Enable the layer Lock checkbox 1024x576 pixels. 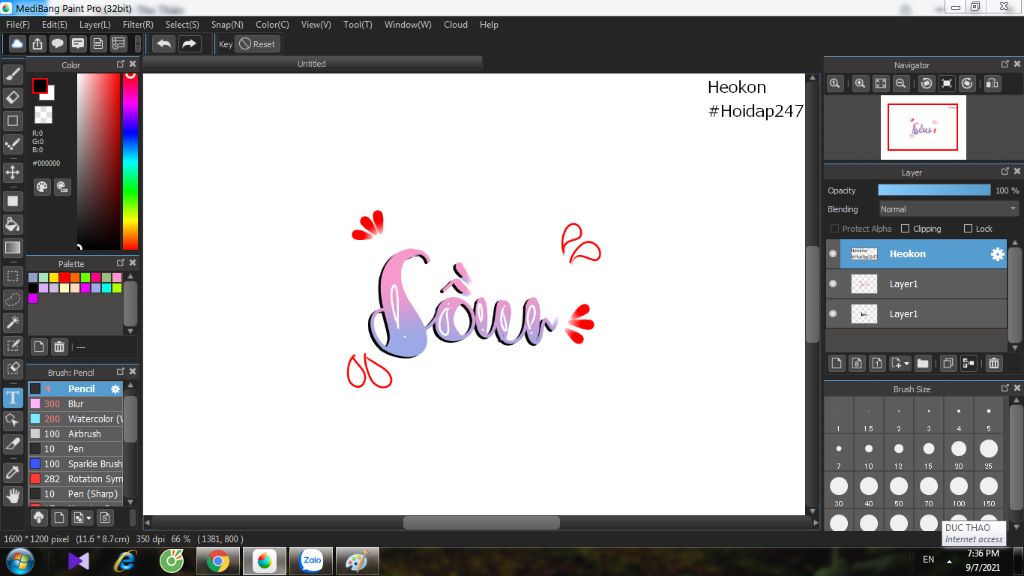[x=968, y=229]
